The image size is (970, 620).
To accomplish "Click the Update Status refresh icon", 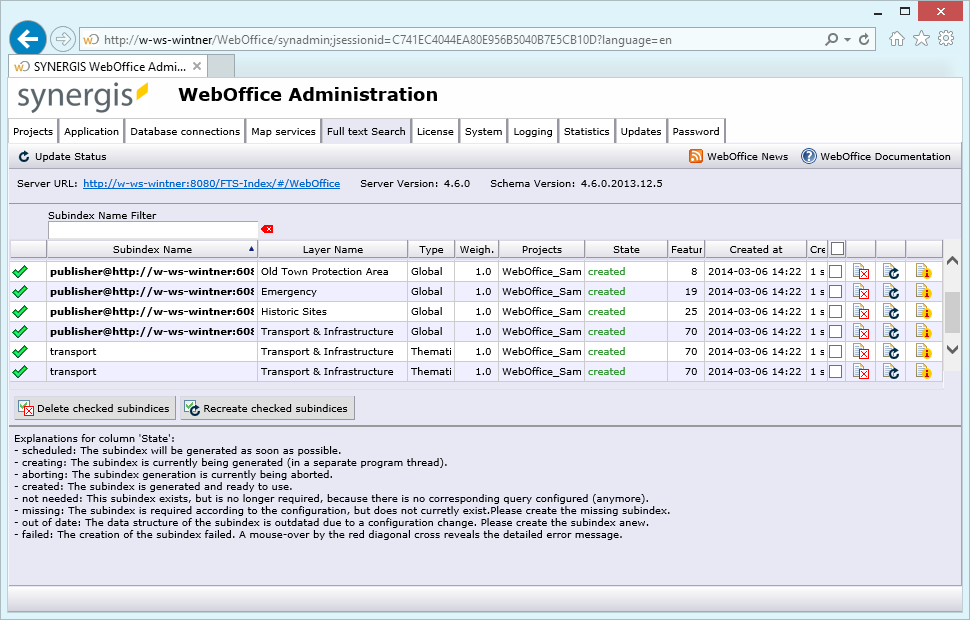I will click(23, 156).
